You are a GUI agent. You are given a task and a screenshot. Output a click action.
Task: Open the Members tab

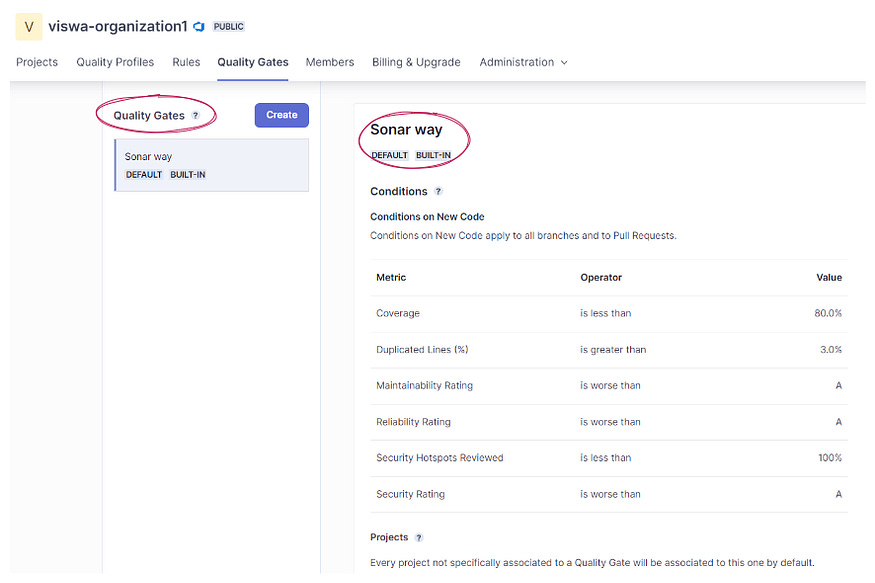(329, 62)
